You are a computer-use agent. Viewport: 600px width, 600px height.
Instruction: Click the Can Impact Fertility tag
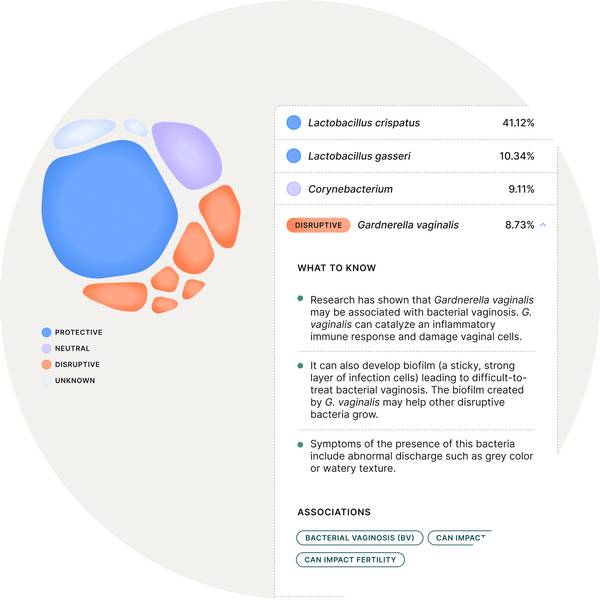point(350,559)
